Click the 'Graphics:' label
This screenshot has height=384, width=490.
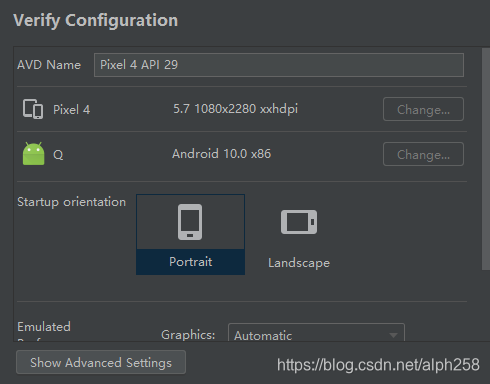188,335
